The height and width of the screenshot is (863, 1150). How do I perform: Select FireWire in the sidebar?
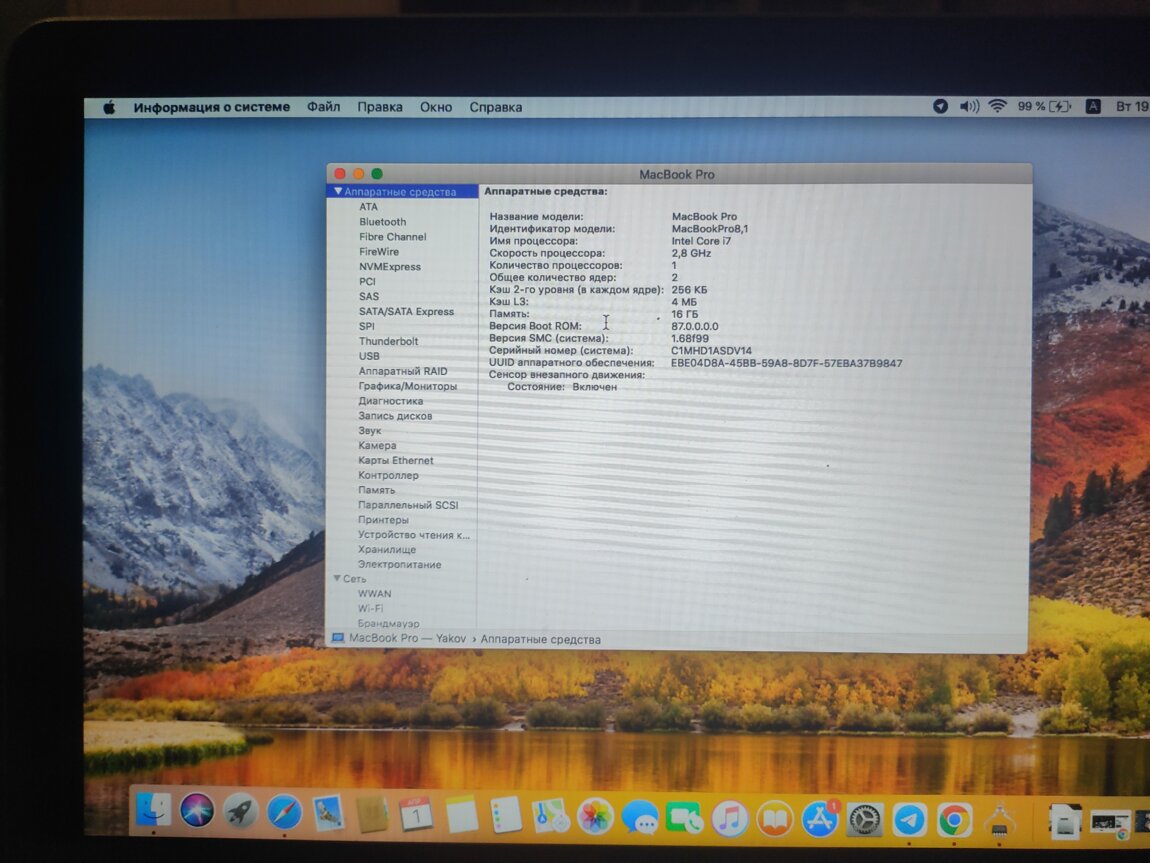[378, 251]
